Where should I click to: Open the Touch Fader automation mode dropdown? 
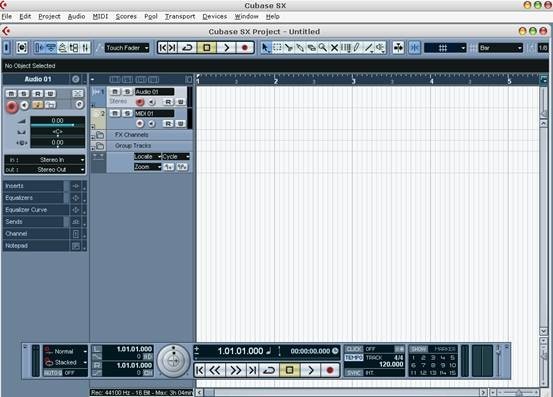point(127,48)
